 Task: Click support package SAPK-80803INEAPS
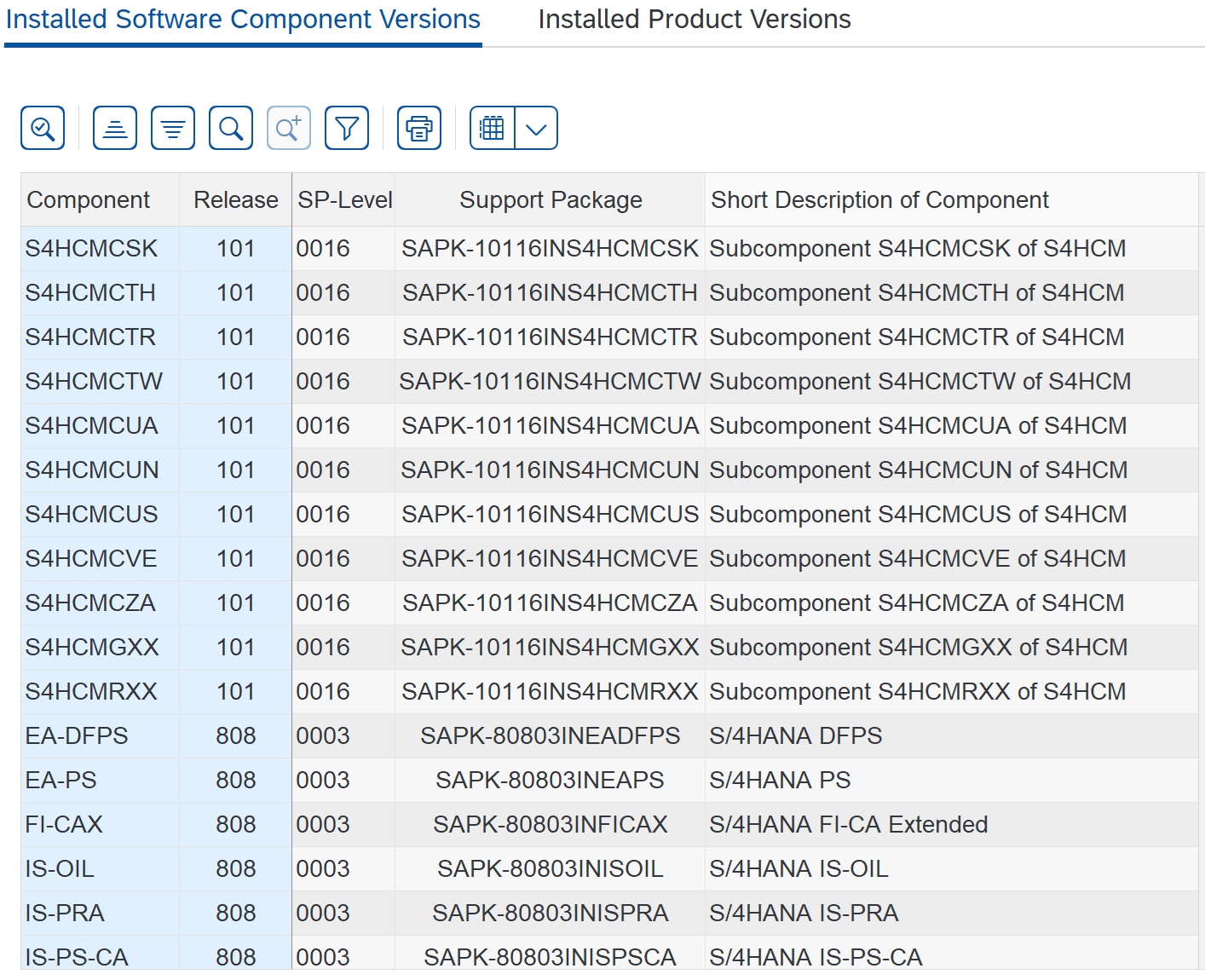551,780
